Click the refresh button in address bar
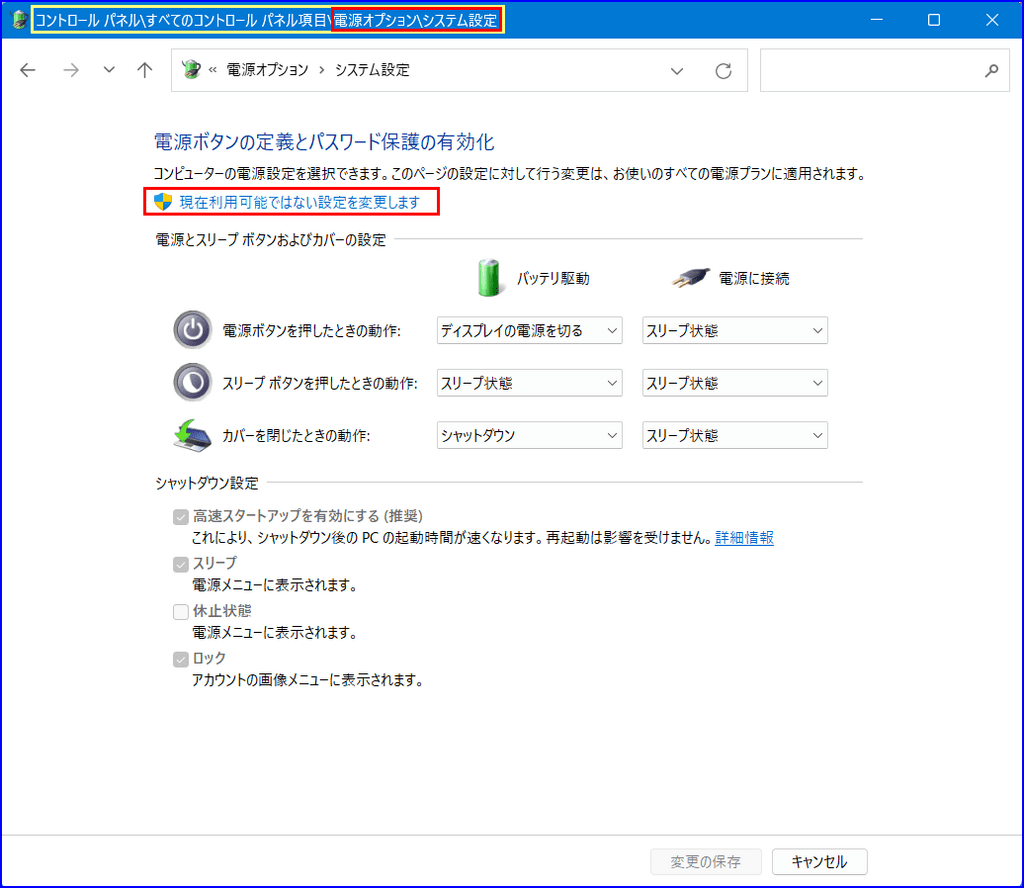The height and width of the screenshot is (888, 1024). pos(723,71)
